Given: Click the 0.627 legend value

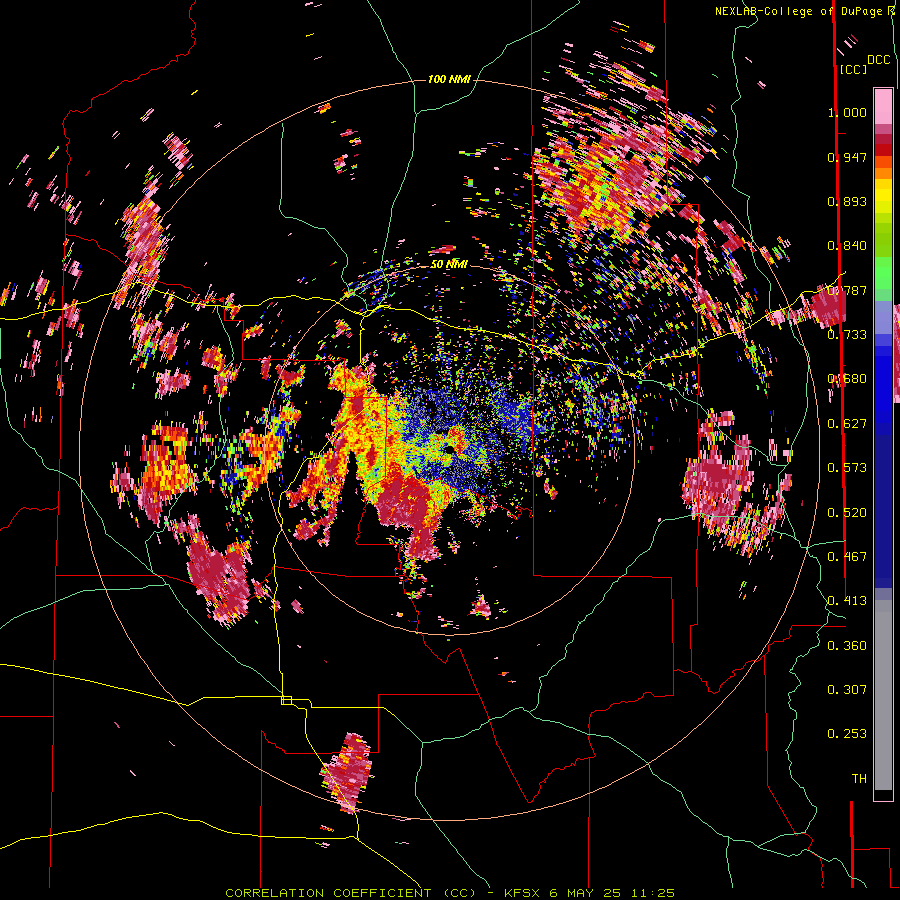Looking at the screenshot, I should pyautogui.click(x=847, y=424).
